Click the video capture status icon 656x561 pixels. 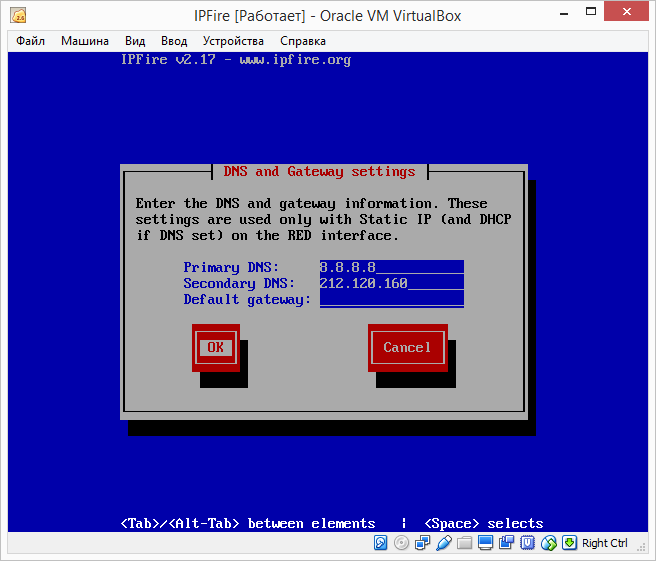506,543
